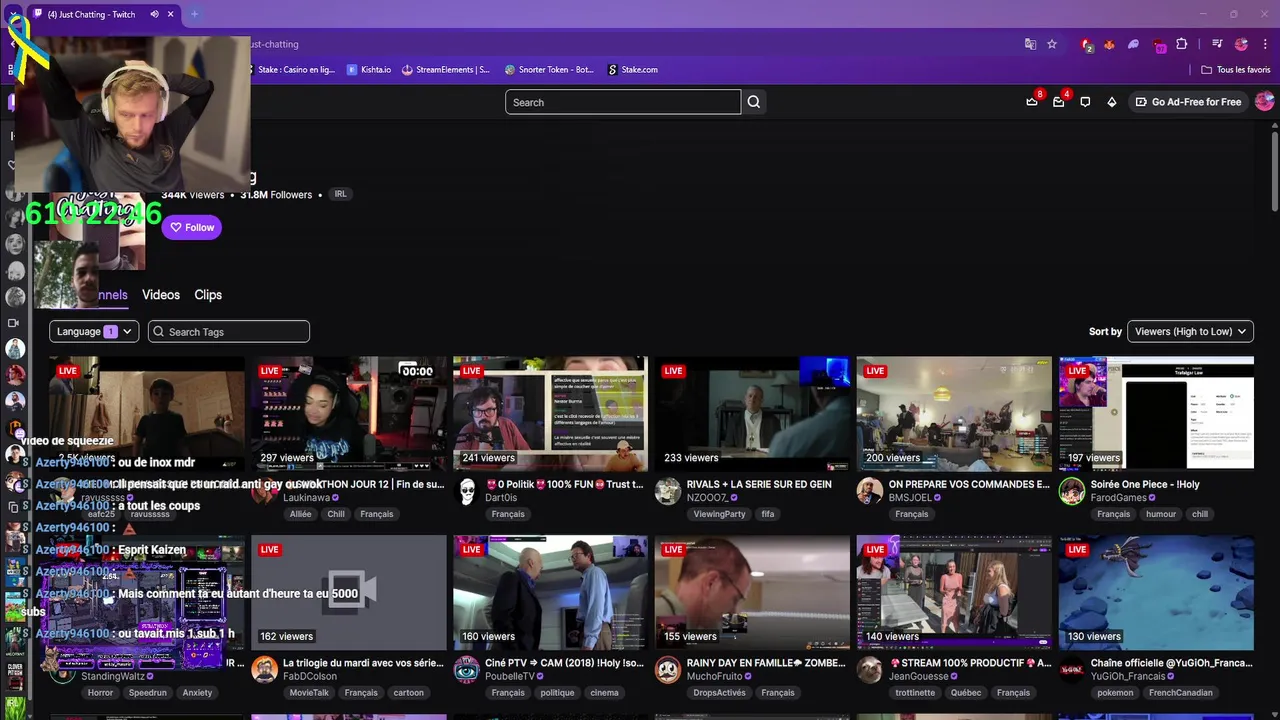Switch to the Videos tab
Viewport: 1280px width, 720px height.
click(161, 295)
